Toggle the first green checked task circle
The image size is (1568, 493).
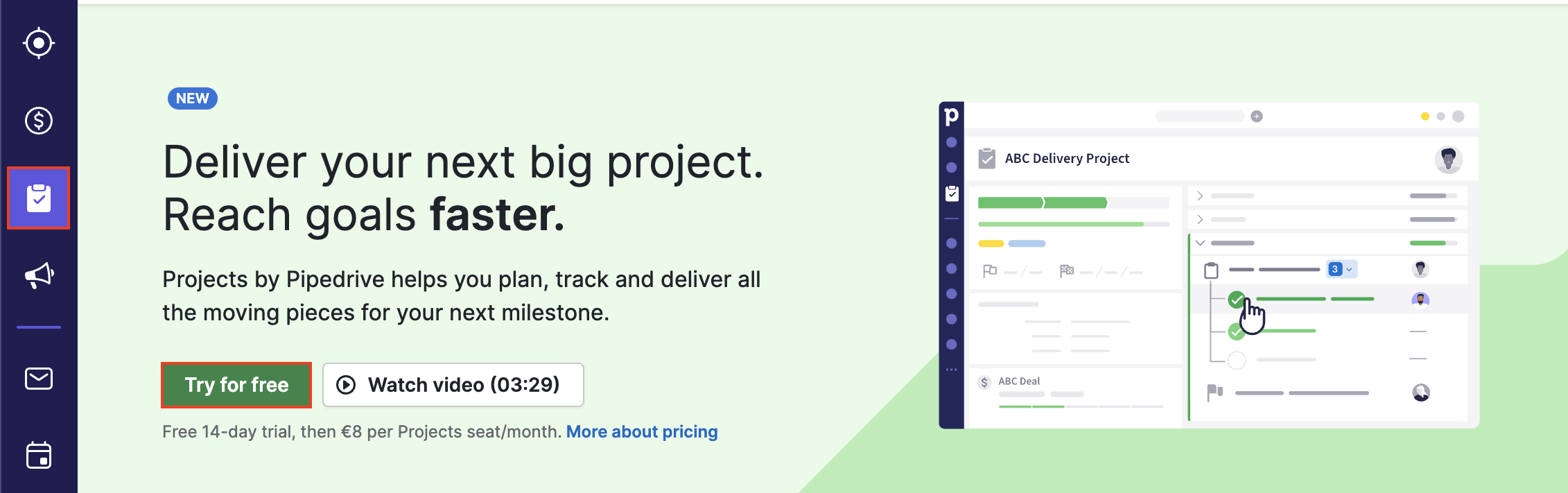(x=1236, y=300)
